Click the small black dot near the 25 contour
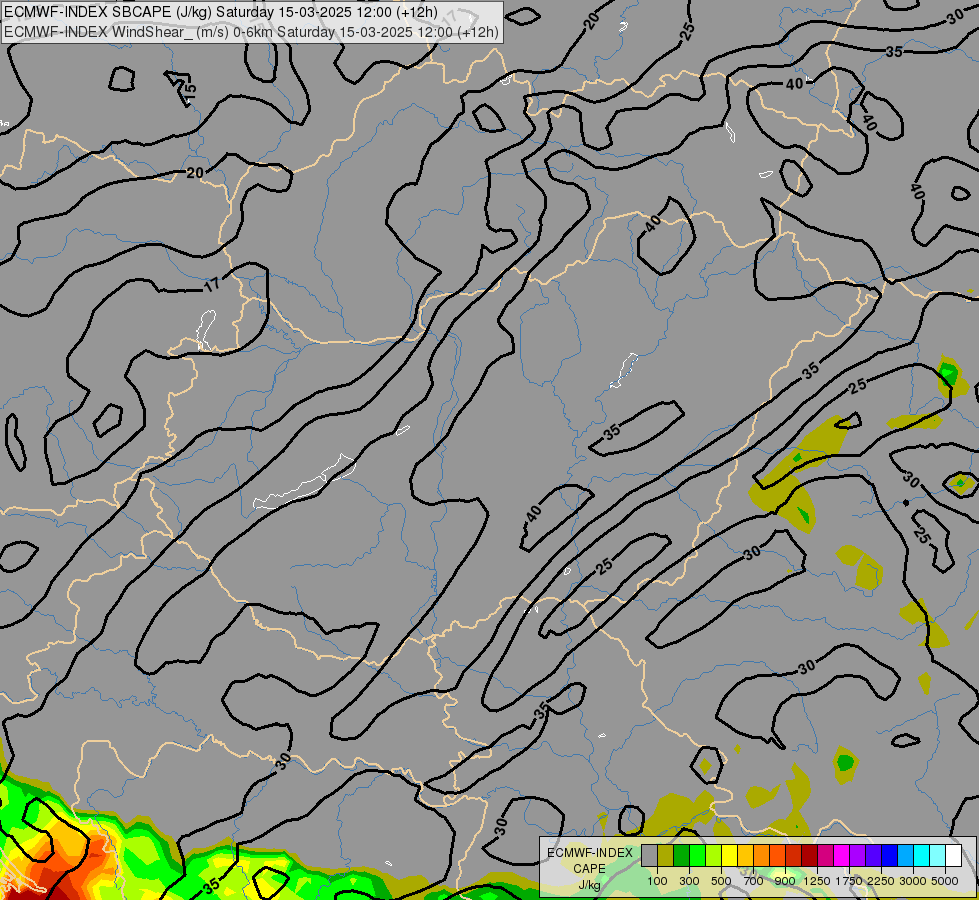This screenshot has height=900, width=979. [906, 502]
